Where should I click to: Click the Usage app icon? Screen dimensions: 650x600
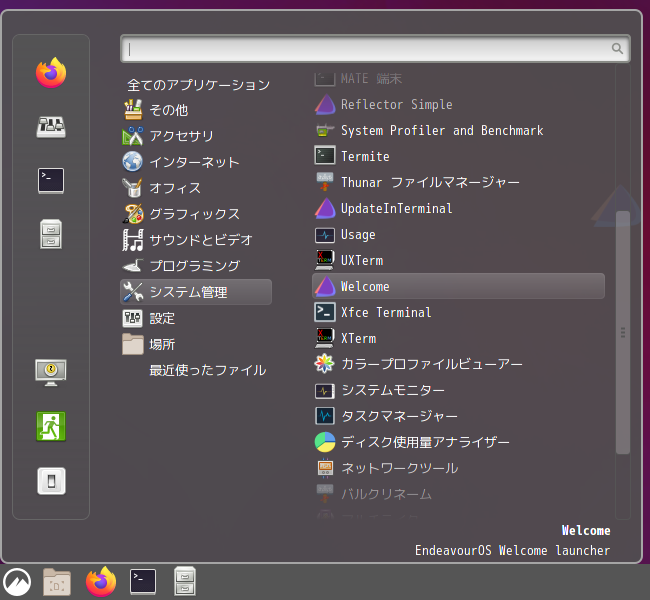point(325,235)
